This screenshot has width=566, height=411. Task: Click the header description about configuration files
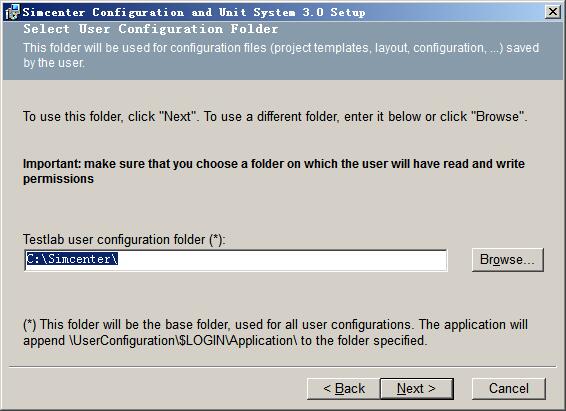(x=281, y=55)
